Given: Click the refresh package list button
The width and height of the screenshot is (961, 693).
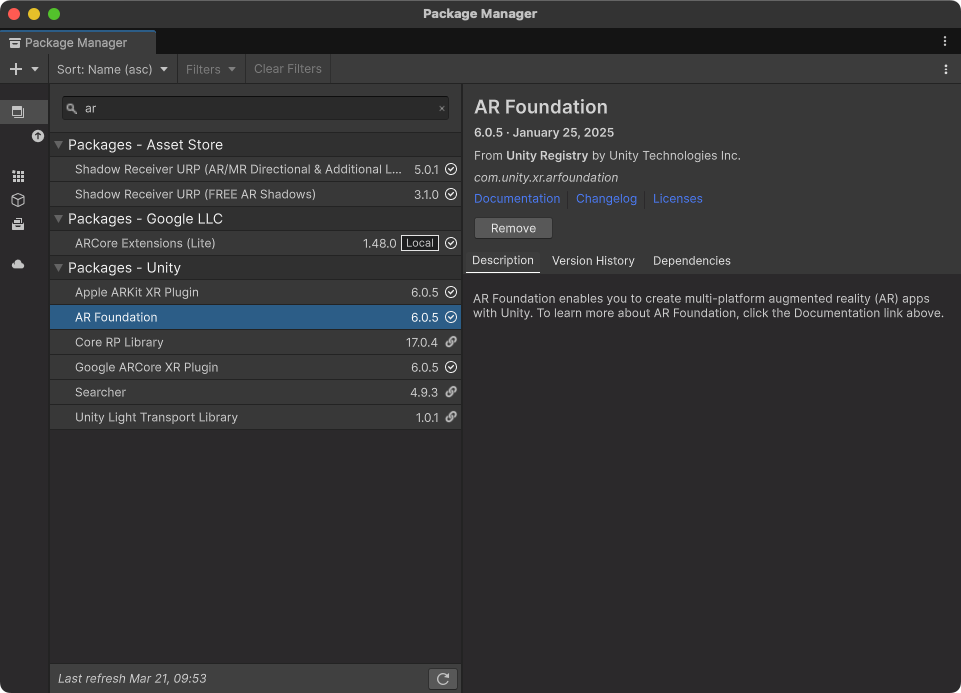Looking at the screenshot, I should [442, 679].
